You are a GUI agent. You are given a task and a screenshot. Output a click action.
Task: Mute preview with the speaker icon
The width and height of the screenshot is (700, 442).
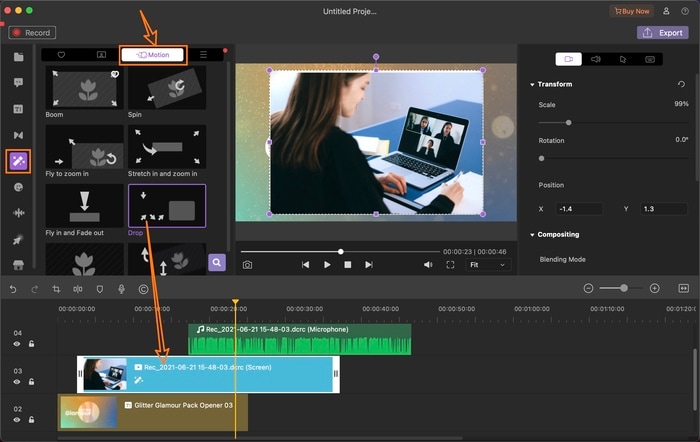click(428, 265)
